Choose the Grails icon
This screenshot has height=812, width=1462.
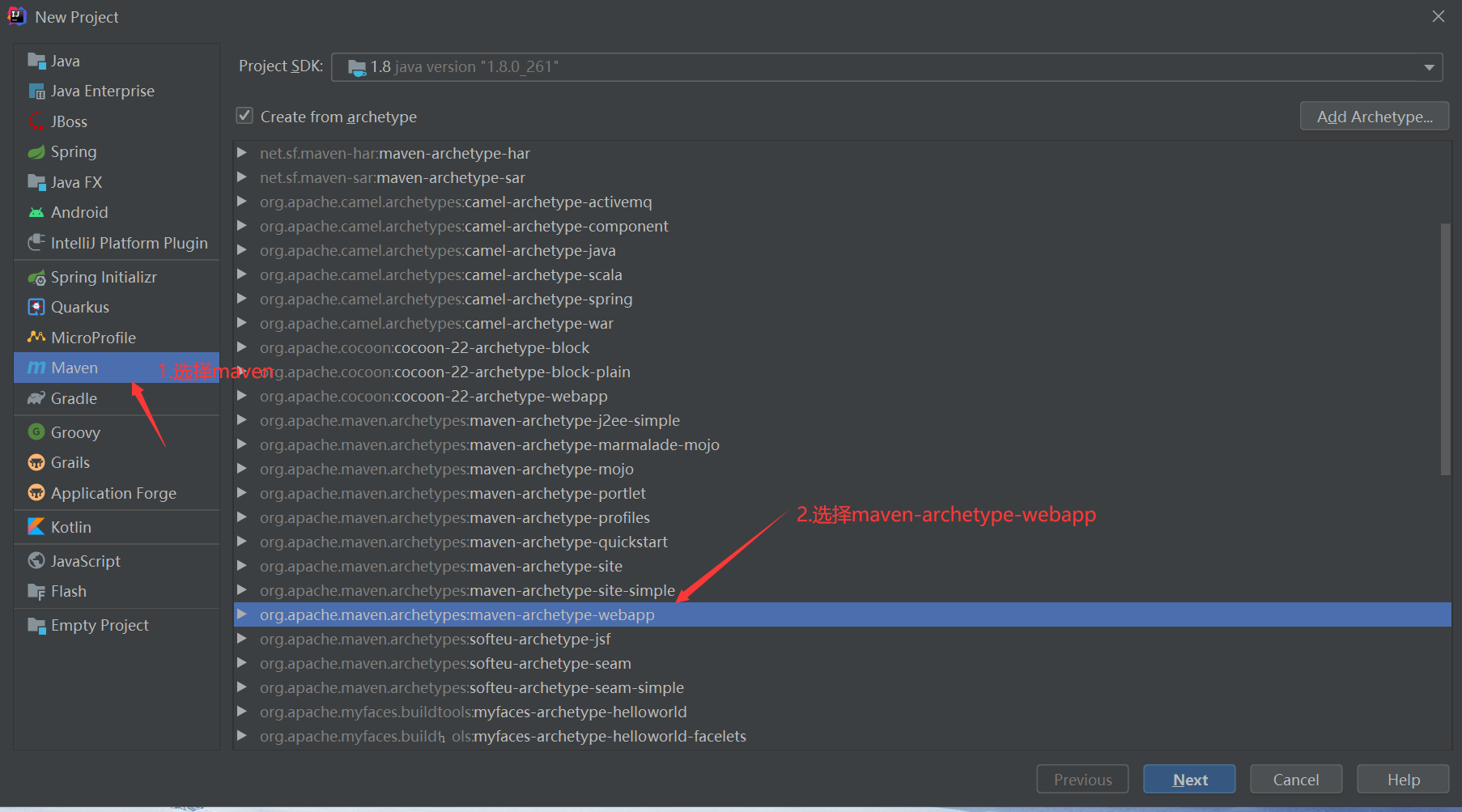[36, 462]
